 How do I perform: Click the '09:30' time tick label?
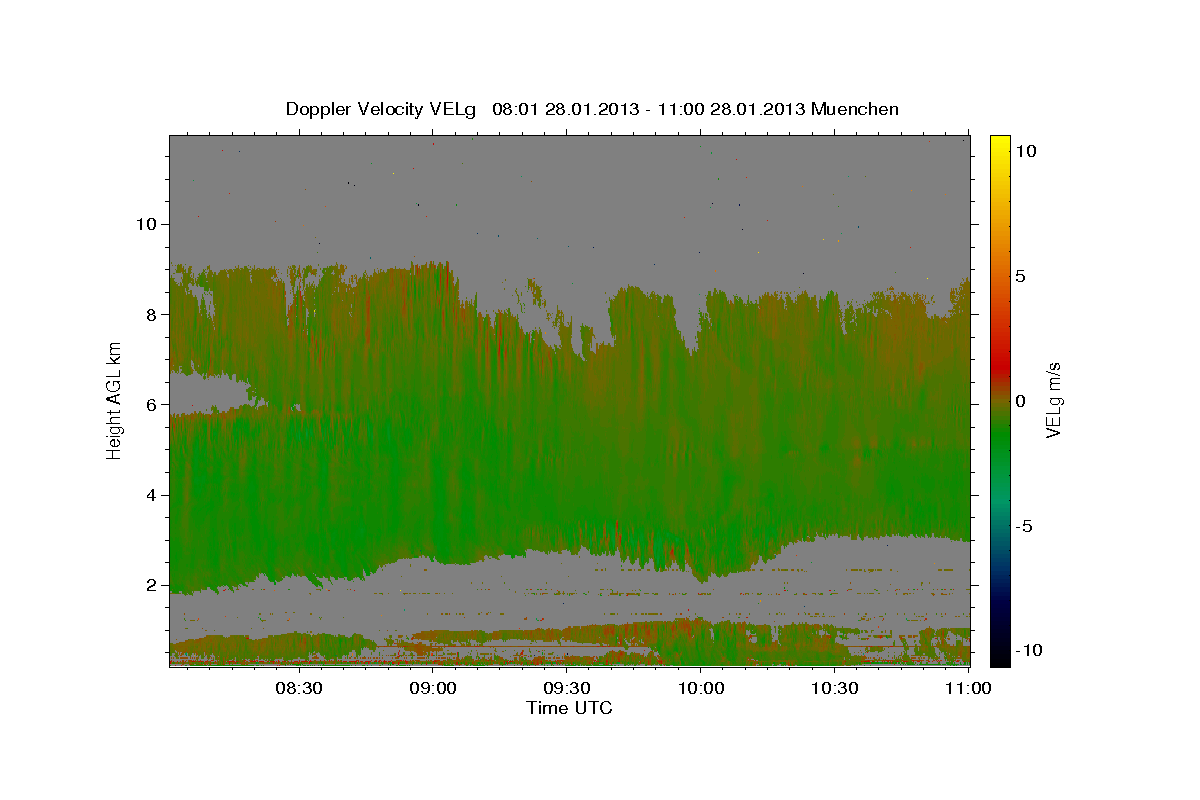(567, 688)
